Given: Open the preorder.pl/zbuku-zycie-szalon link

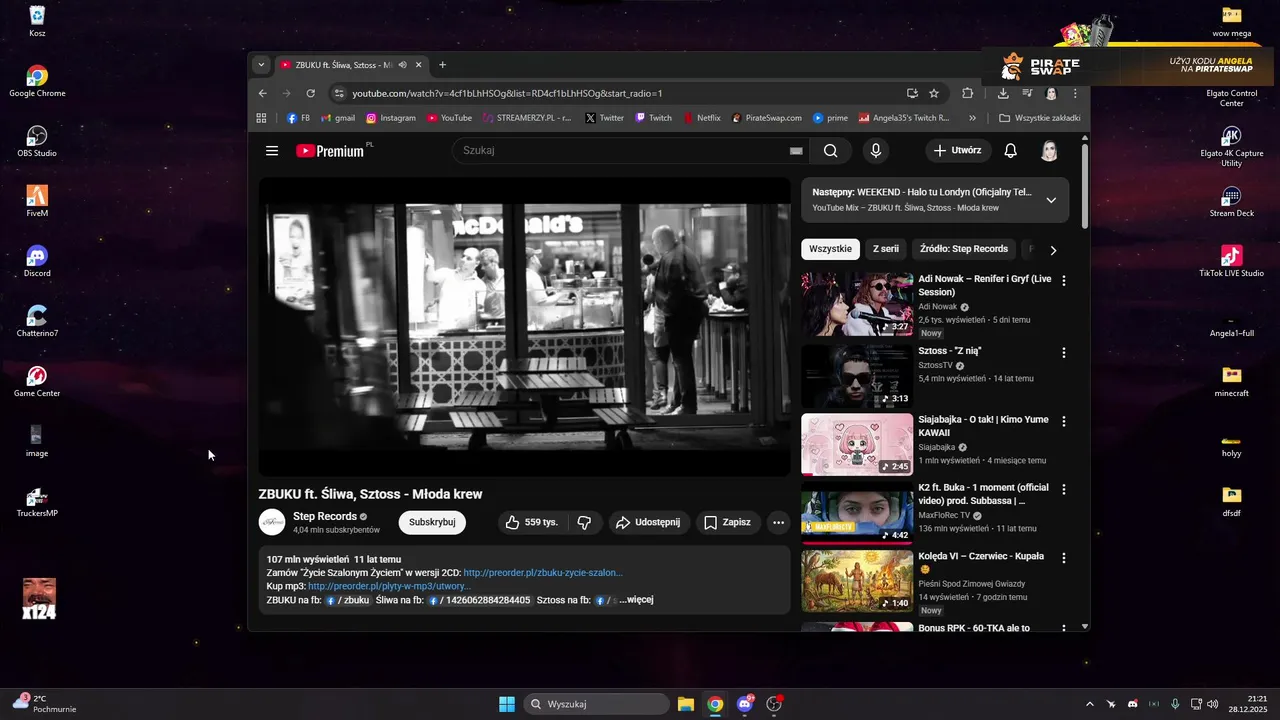Looking at the screenshot, I should (x=543, y=573).
